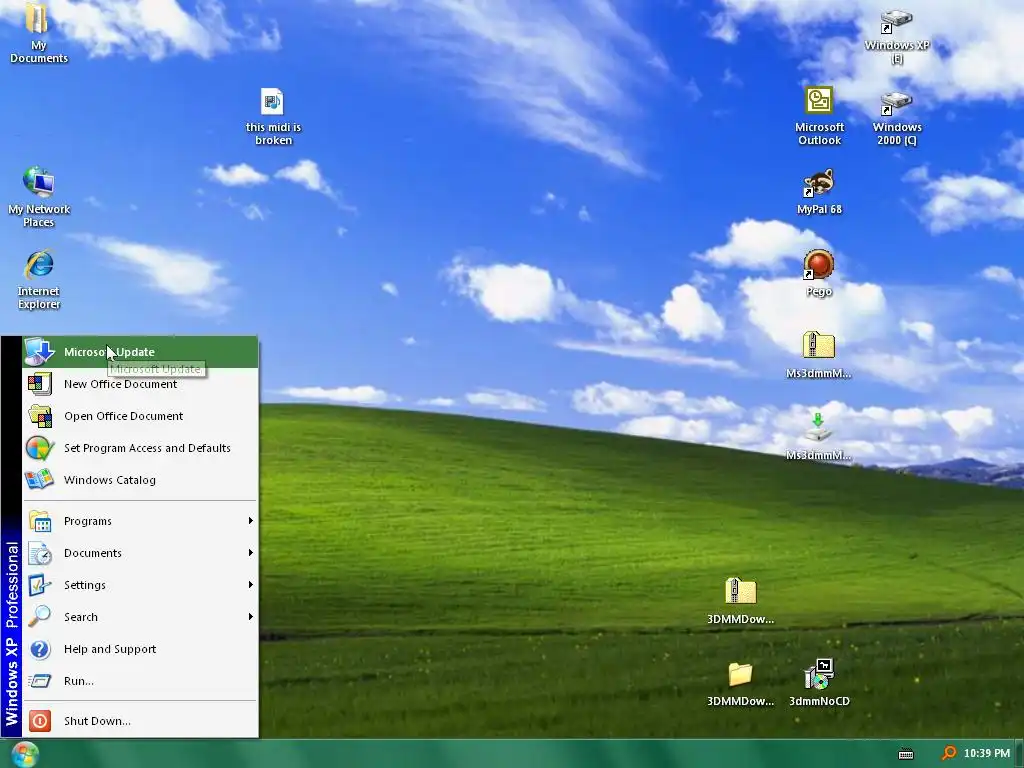Open Help and Support from the Start menu
The height and width of the screenshot is (768, 1024).
pyautogui.click(x=140, y=649)
